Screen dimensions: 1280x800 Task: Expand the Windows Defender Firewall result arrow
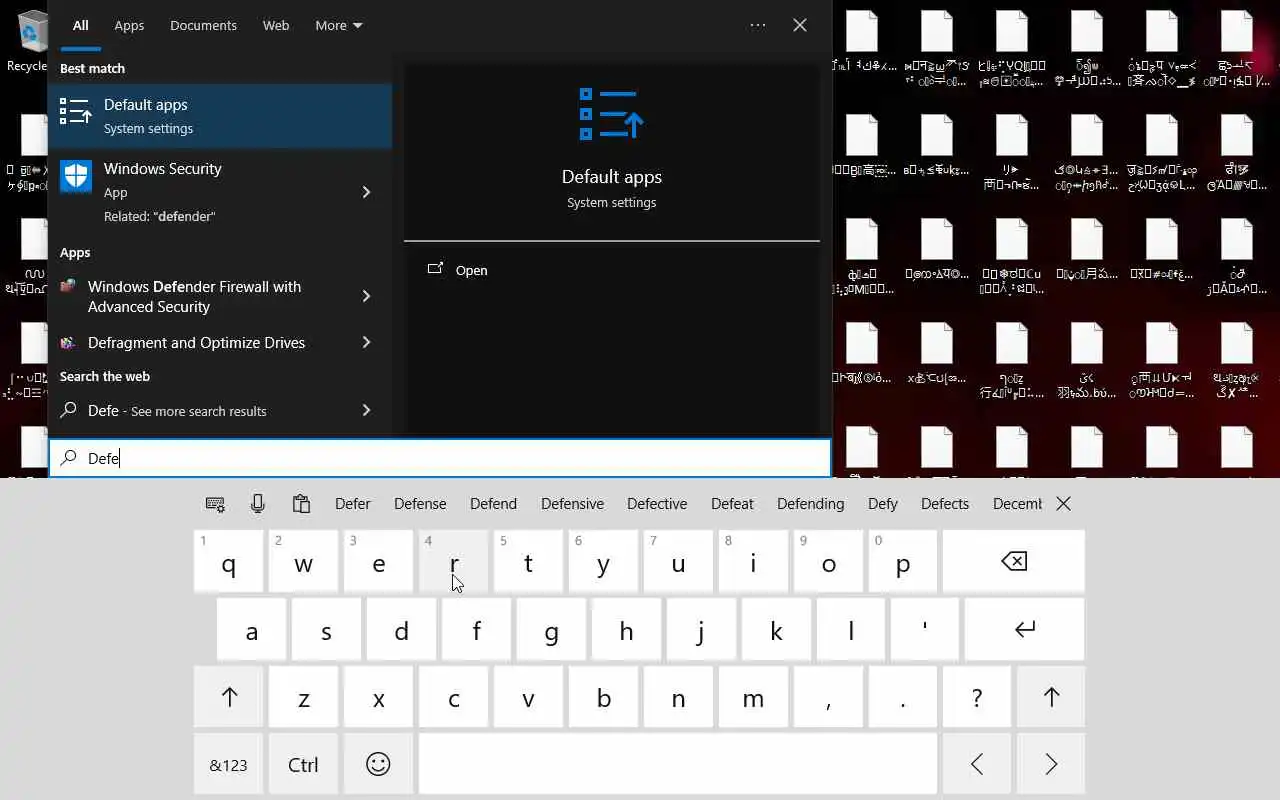(366, 296)
